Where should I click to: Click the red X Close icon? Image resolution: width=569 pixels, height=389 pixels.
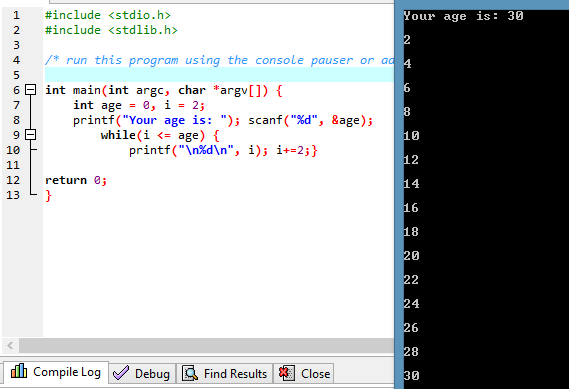[286, 373]
